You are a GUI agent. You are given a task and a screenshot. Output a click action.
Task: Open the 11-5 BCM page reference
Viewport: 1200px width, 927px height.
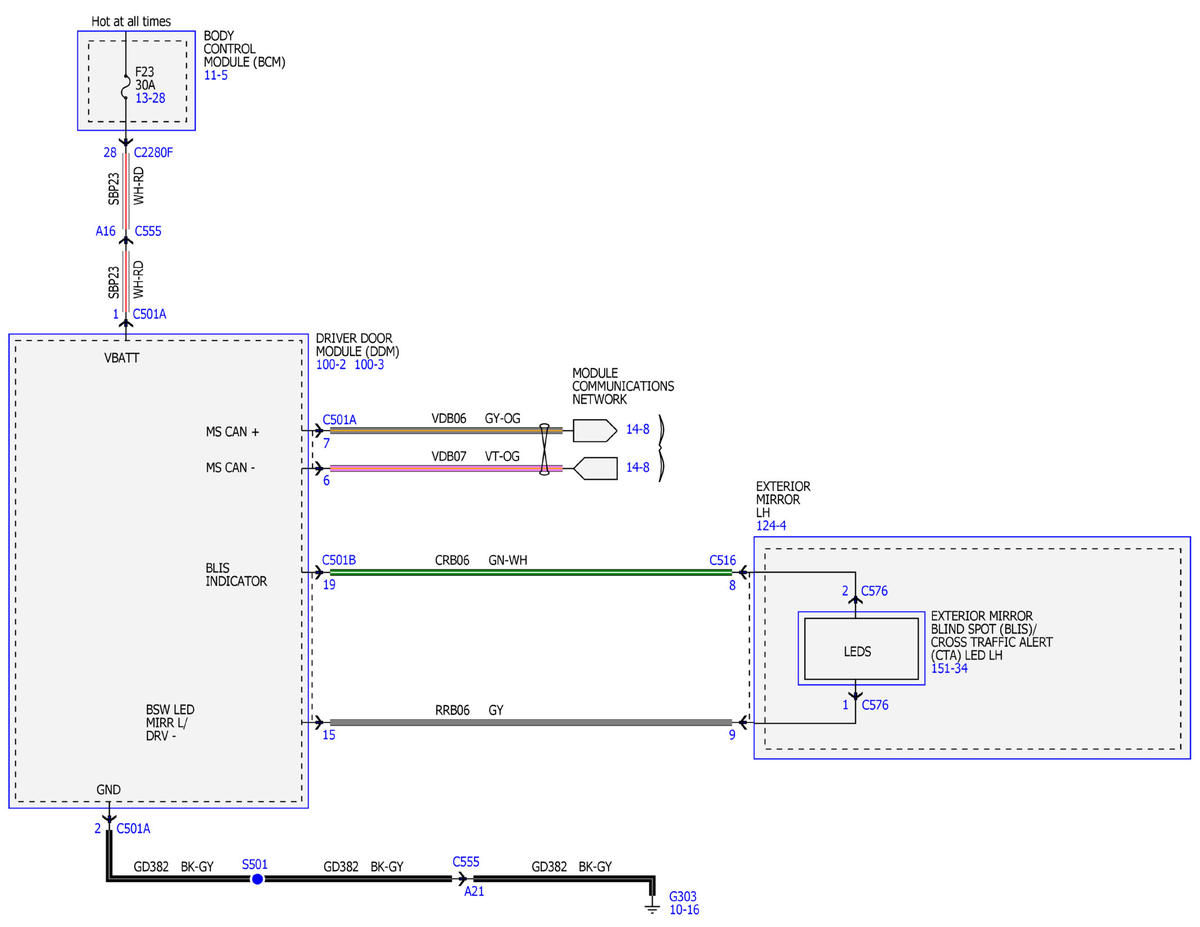[x=216, y=75]
